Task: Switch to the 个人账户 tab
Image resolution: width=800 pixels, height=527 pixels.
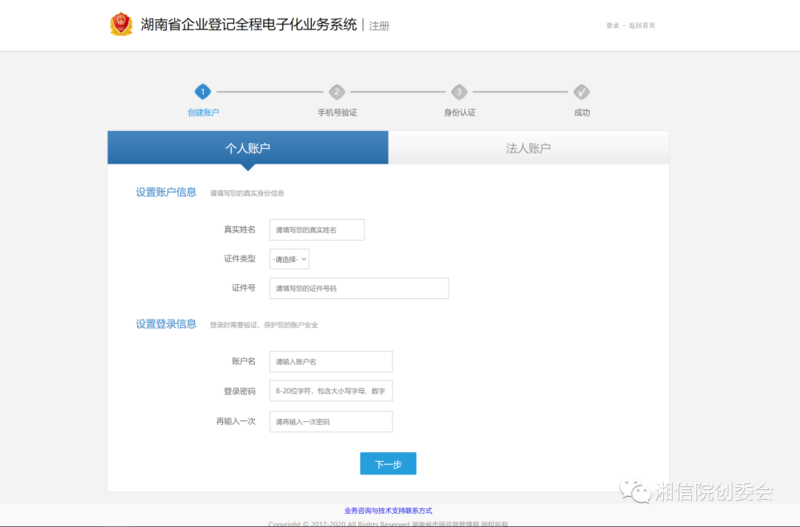Action: click(248, 148)
